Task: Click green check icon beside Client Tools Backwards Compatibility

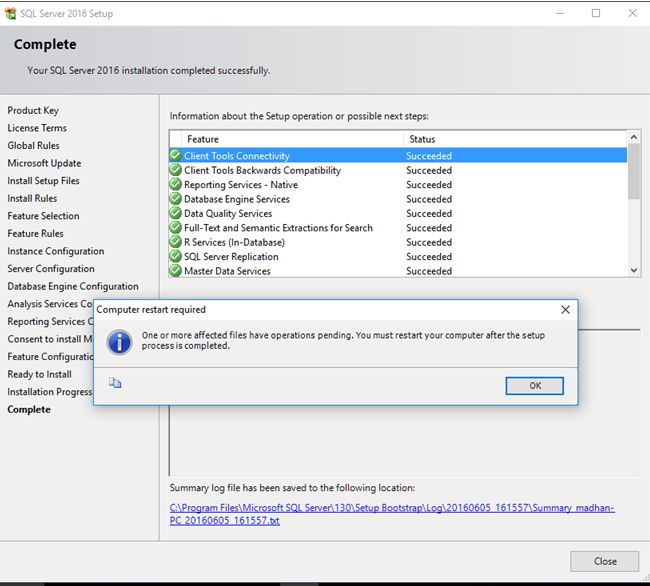Action: click(x=176, y=170)
